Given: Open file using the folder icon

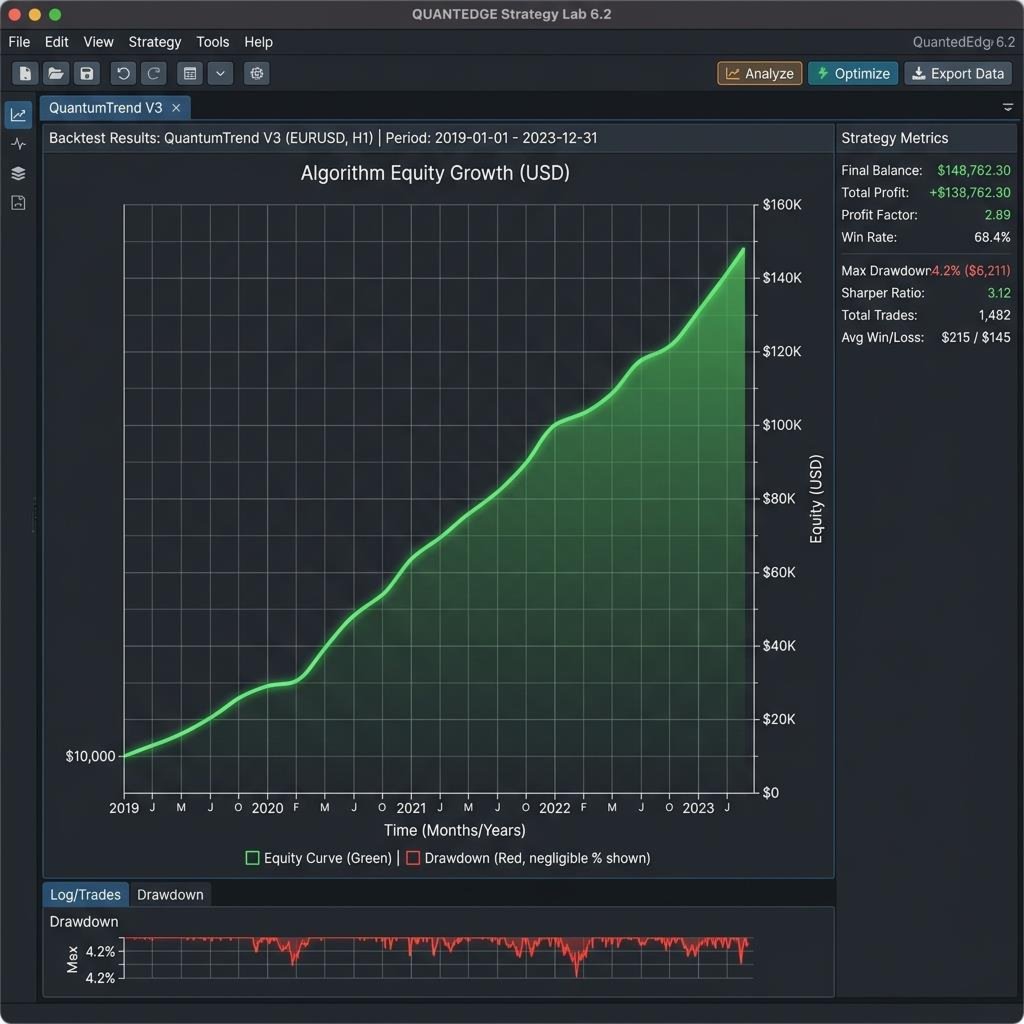Looking at the screenshot, I should (56, 73).
